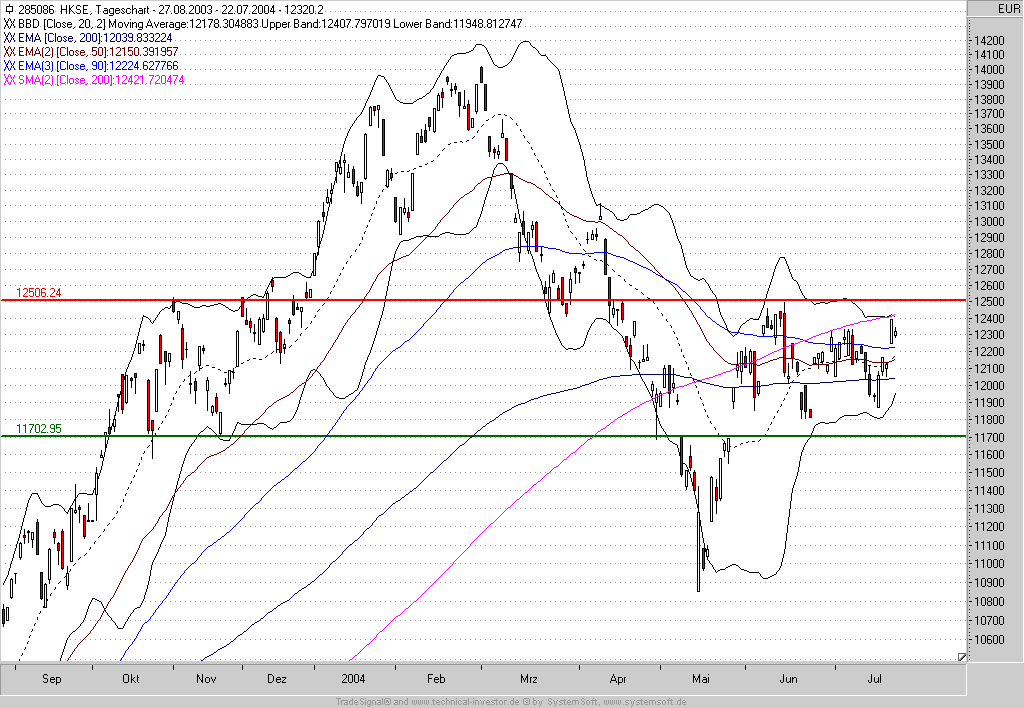
Task: Select the green horizontal support line
Action: pyautogui.click(x=483, y=436)
